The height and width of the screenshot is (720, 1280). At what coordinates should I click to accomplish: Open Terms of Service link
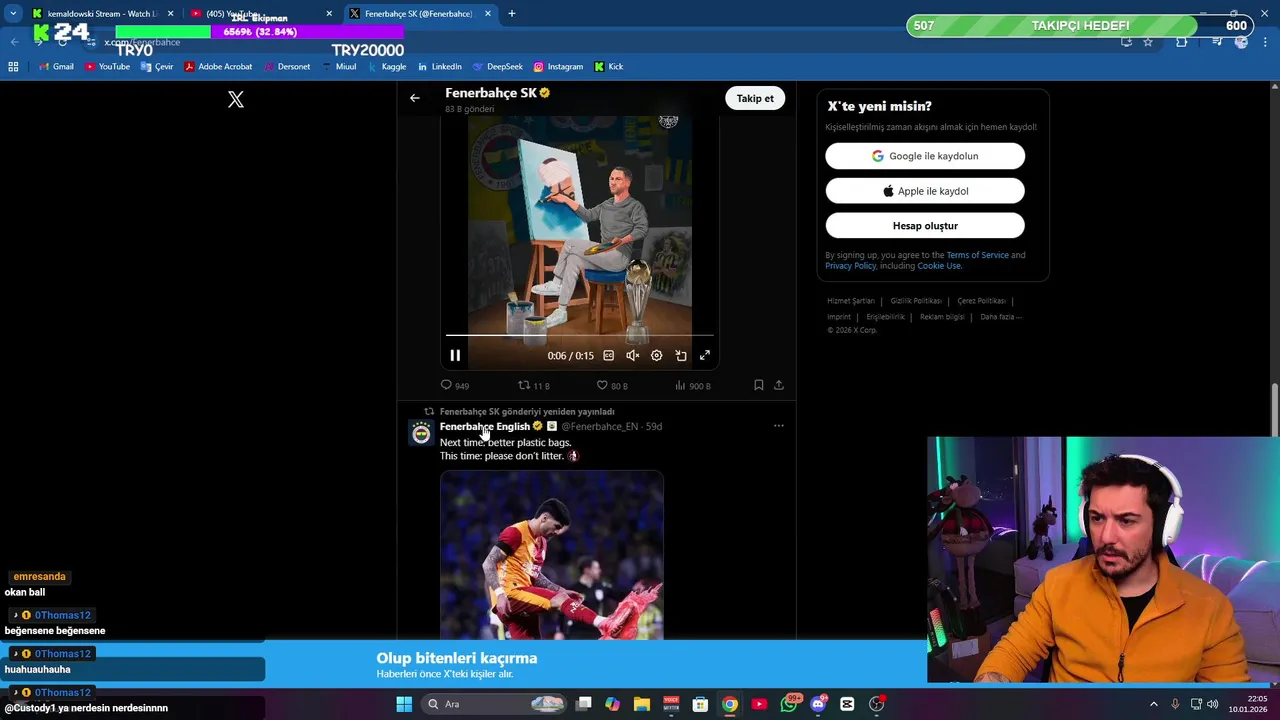(977, 255)
